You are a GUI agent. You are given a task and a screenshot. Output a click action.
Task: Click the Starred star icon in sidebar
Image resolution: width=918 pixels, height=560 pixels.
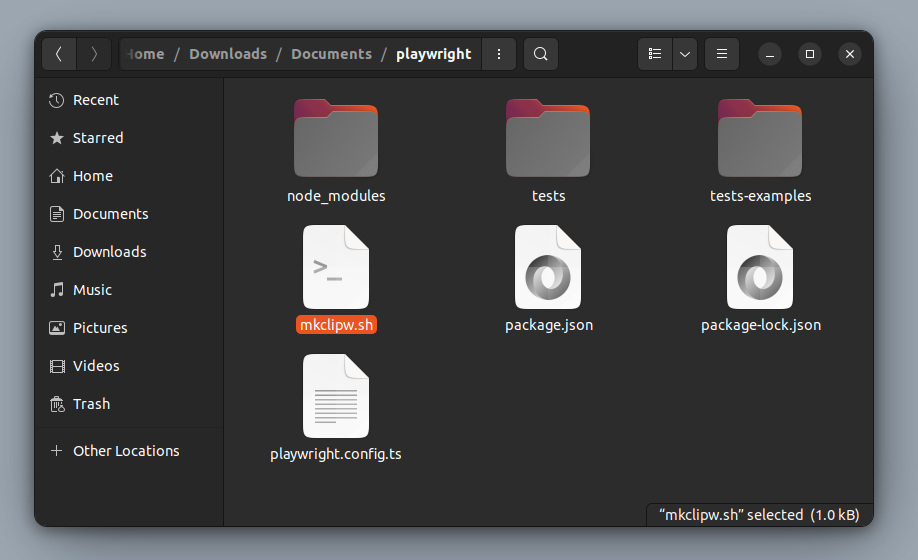57,138
